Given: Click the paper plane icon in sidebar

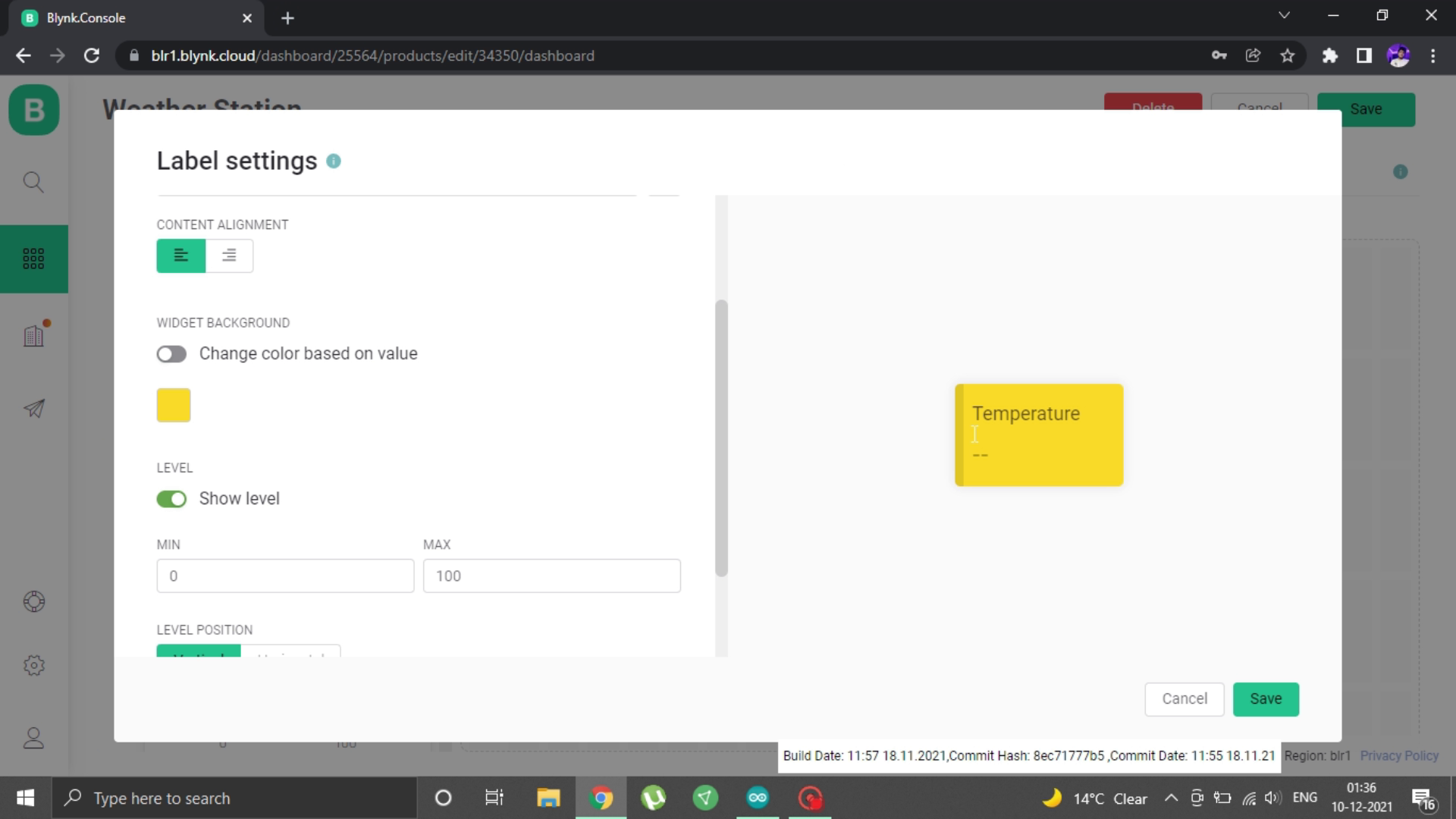Looking at the screenshot, I should pyautogui.click(x=33, y=409).
